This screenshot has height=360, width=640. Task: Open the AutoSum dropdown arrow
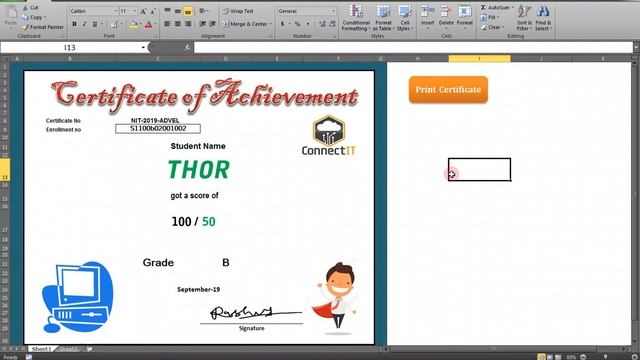click(x=513, y=8)
